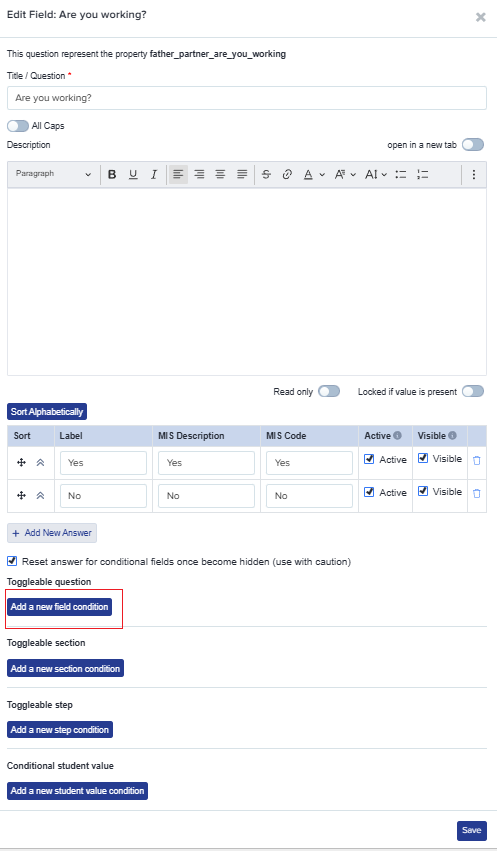Apply strikethrough to the description text
Viewport: 497px width, 851px height.
click(266, 174)
